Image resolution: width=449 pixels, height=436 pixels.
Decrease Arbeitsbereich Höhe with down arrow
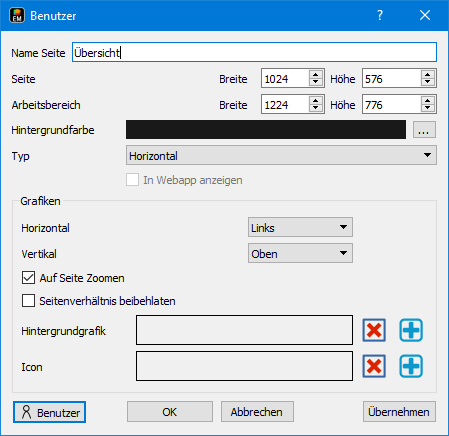tap(427, 108)
